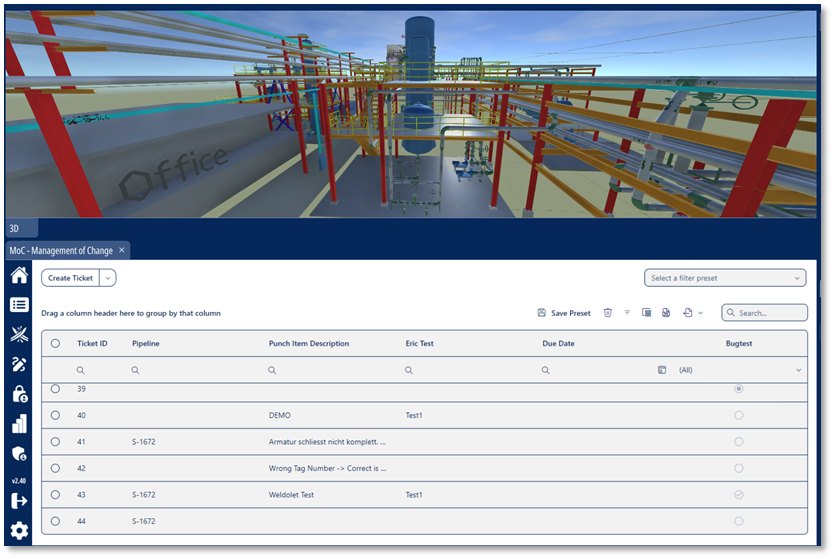Click the Eric Test filter magnifier icon
834x559 pixels.
click(408, 370)
